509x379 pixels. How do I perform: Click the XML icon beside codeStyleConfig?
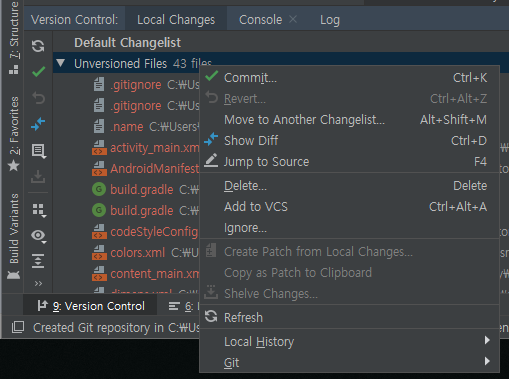[99, 232]
